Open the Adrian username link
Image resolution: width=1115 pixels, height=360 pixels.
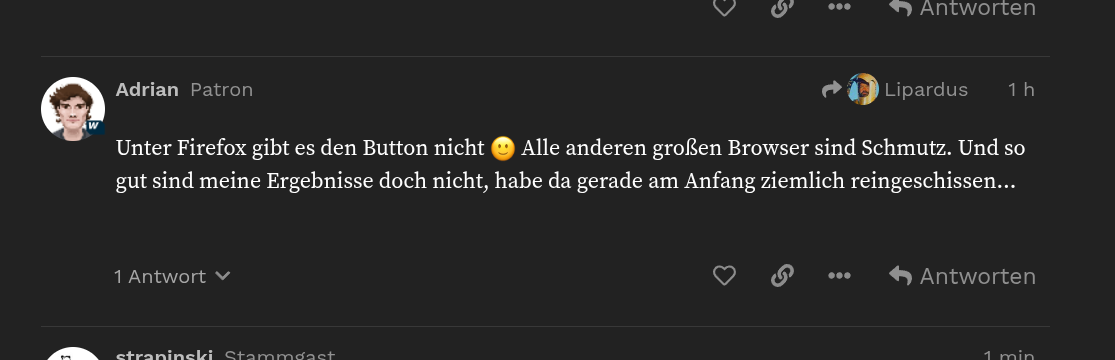coord(146,90)
